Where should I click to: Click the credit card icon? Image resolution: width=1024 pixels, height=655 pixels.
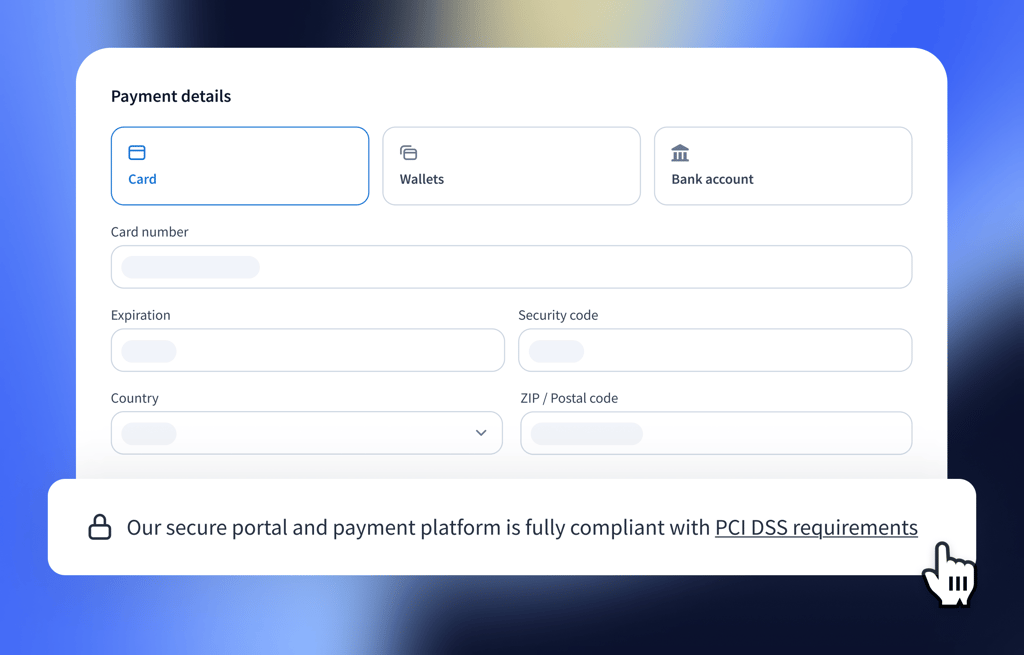click(137, 153)
